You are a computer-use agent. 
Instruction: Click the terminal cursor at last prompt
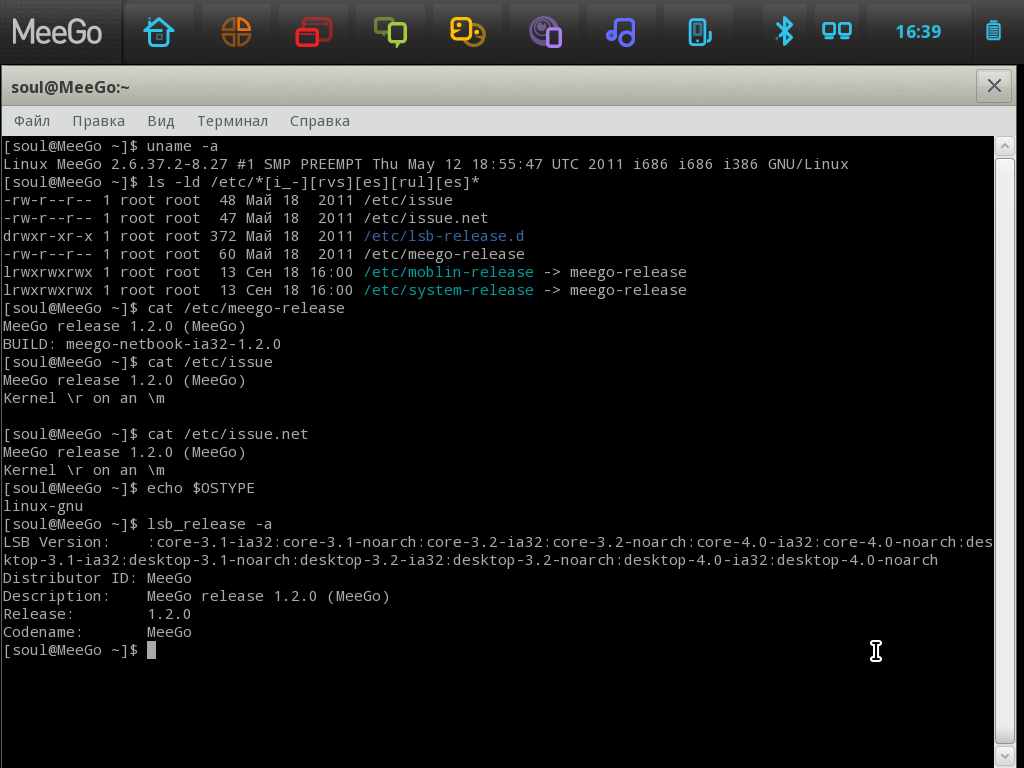pos(152,650)
